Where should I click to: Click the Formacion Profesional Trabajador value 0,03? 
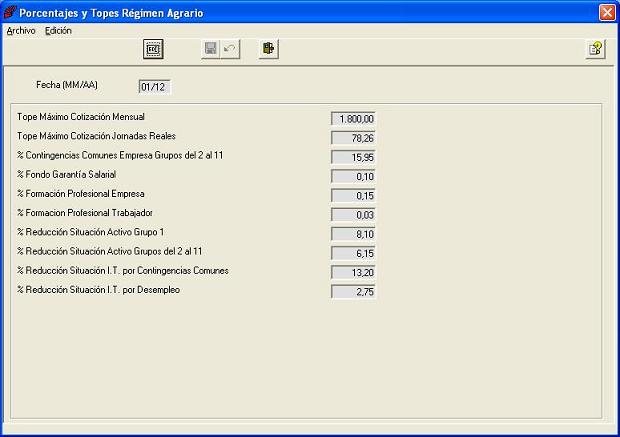(353, 215)
